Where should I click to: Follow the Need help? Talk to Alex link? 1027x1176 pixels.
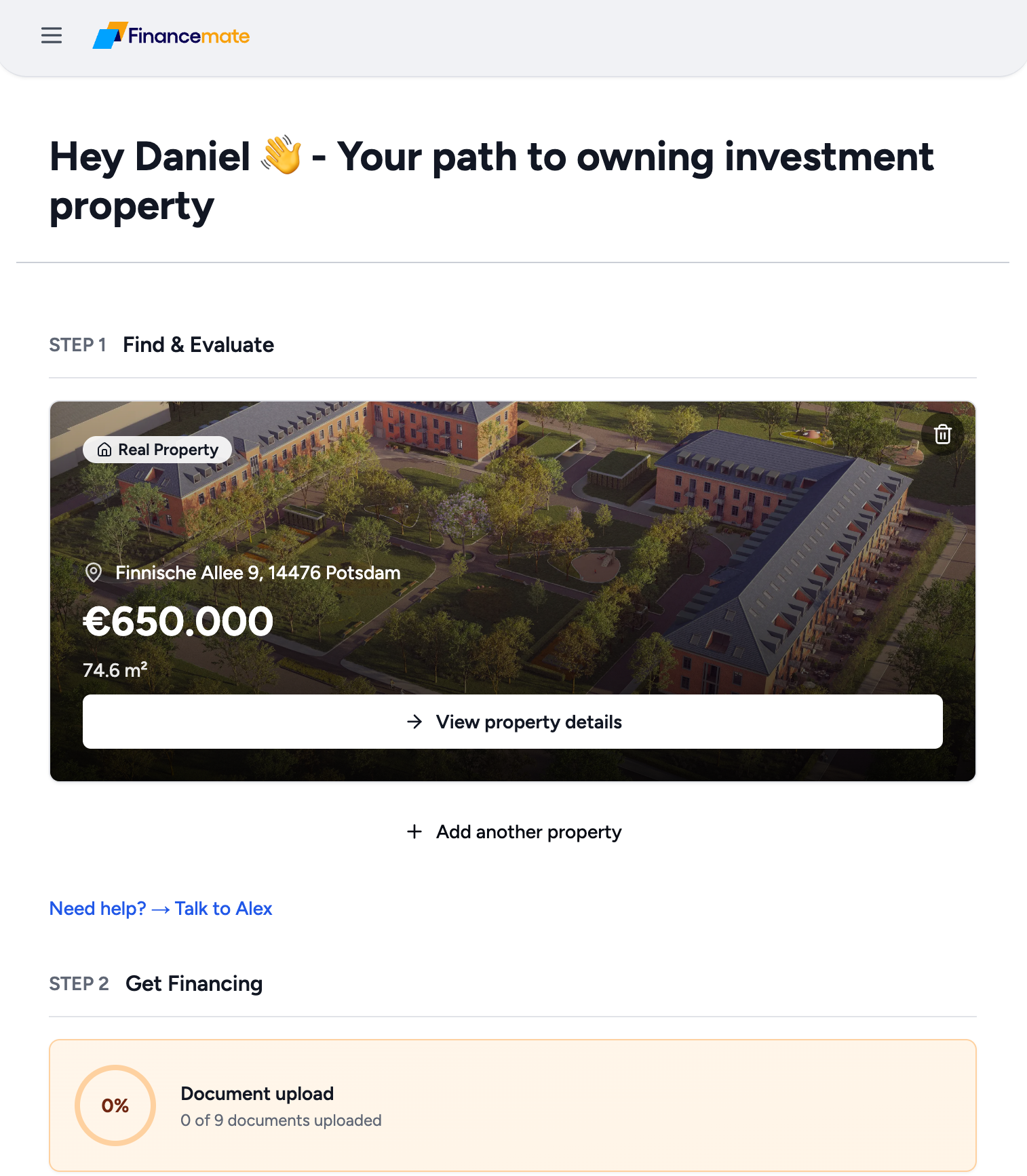(x=161, y=909)
